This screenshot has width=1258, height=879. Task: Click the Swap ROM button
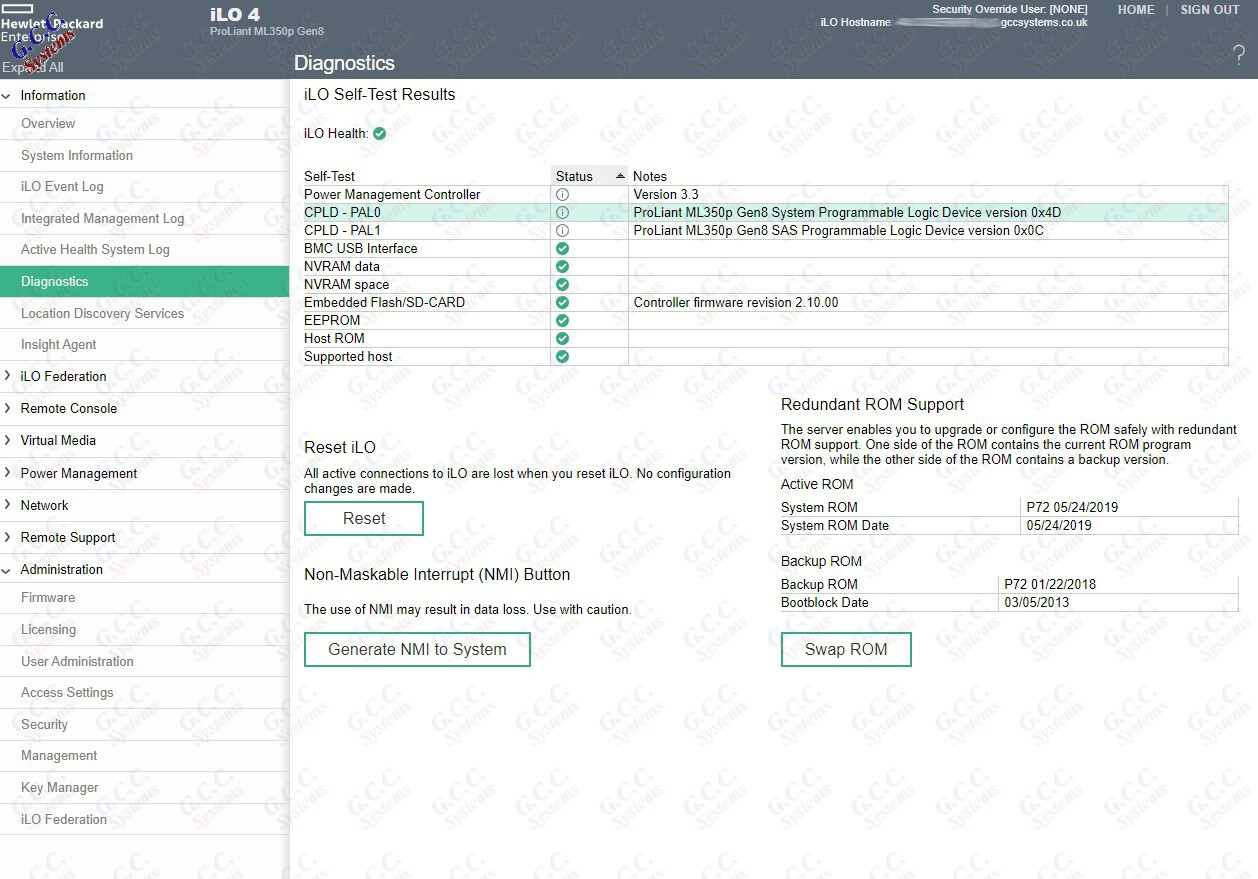pyautogui.click(x=846, y=650)
